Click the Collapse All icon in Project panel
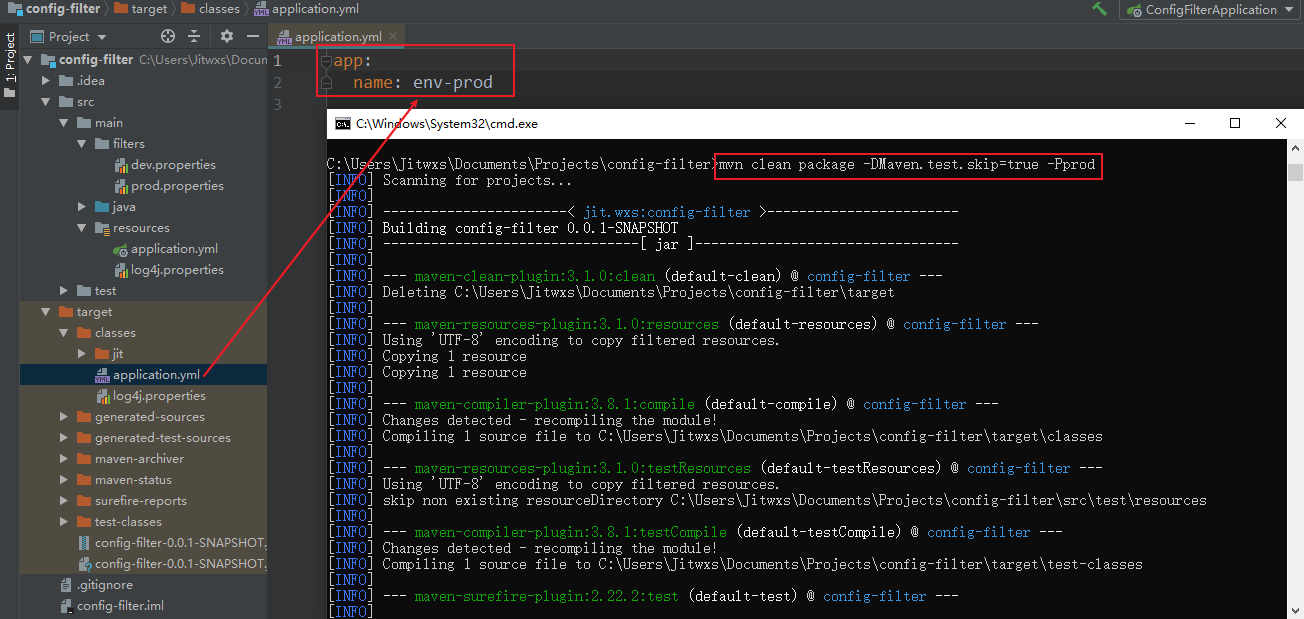The width and height of the screenshot is (1304, 619). (x=196, y=36)
